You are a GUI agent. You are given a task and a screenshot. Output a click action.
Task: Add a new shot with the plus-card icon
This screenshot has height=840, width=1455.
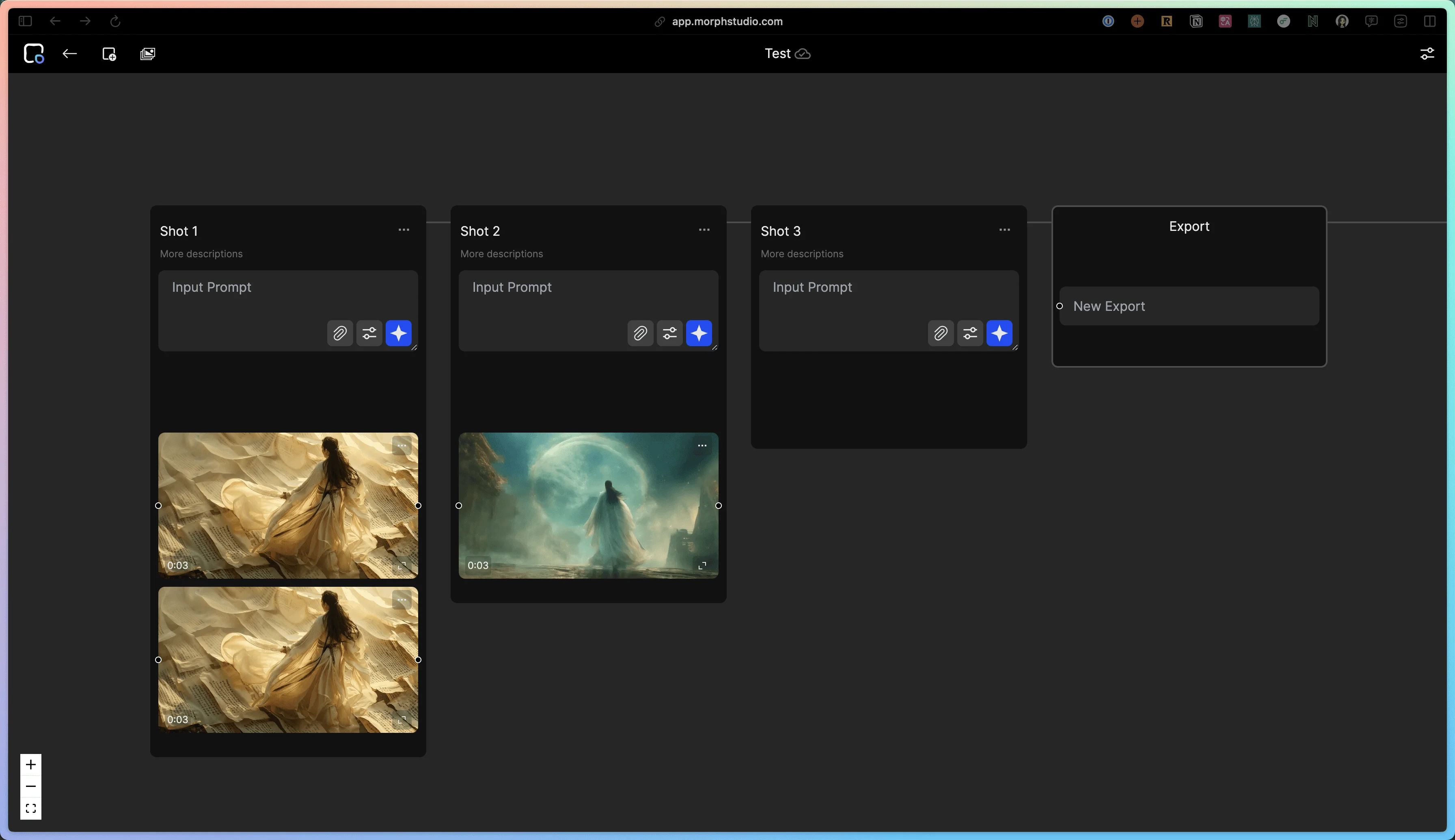(109, 54)
